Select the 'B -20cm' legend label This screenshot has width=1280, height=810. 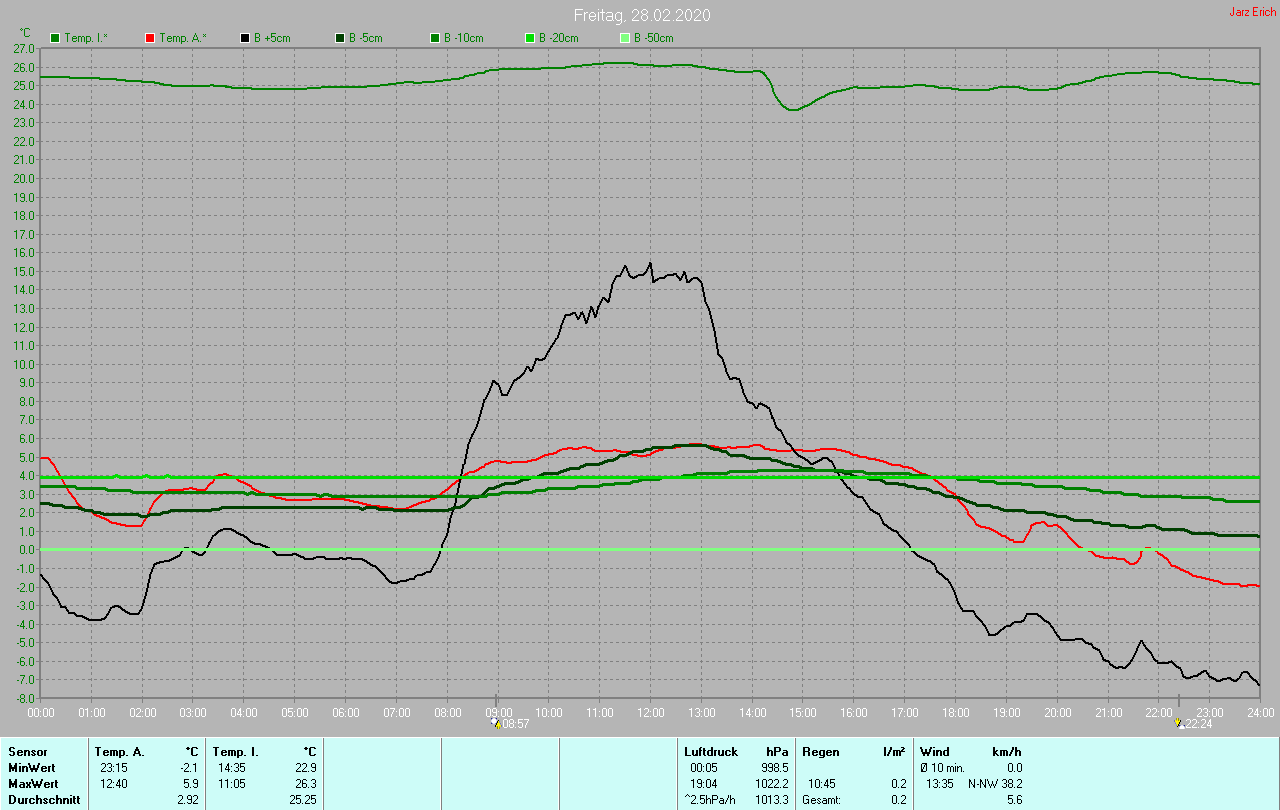[561, 38]
